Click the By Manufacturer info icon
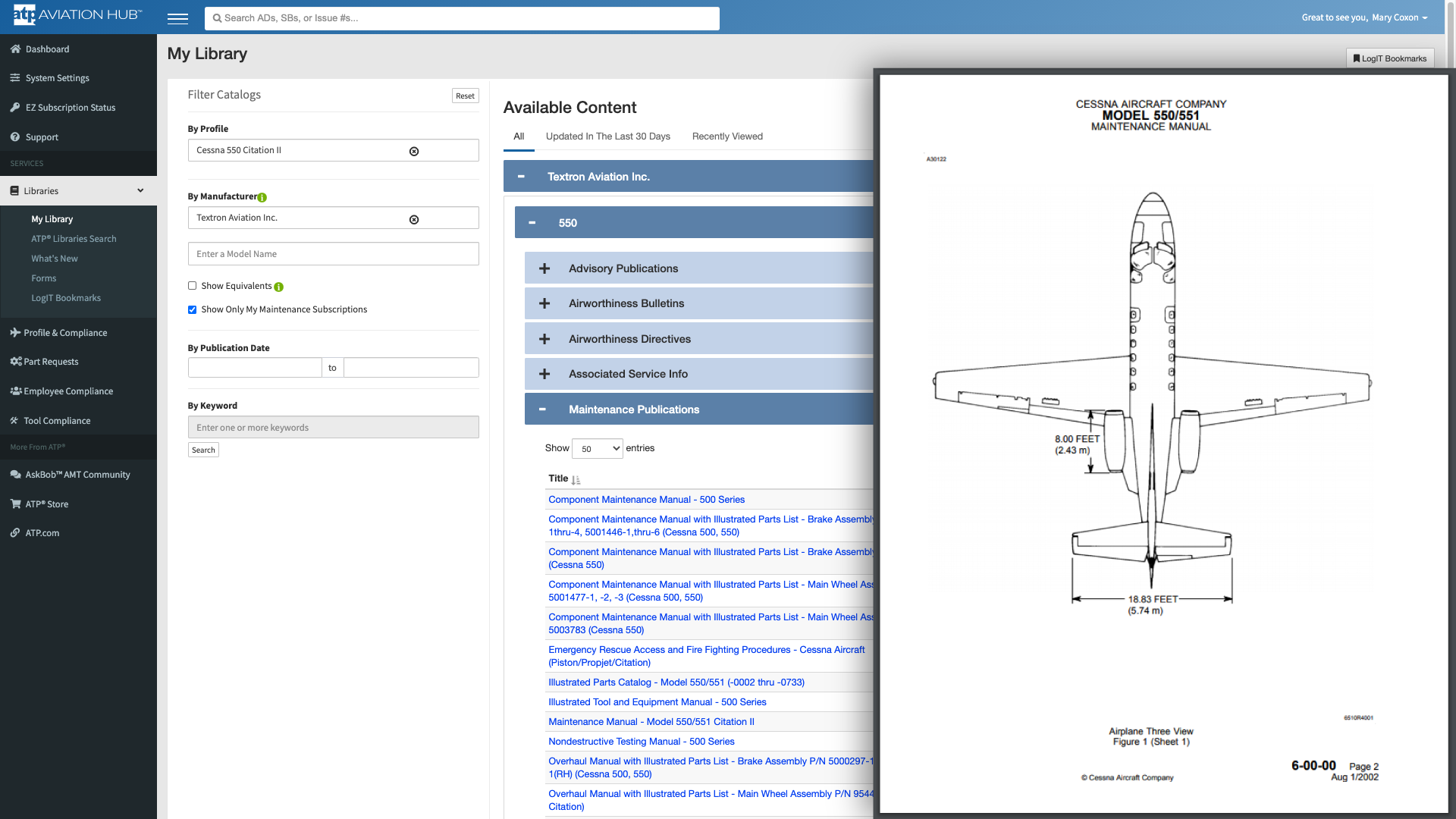1456x819 pixels. click(x=262, y=197)
